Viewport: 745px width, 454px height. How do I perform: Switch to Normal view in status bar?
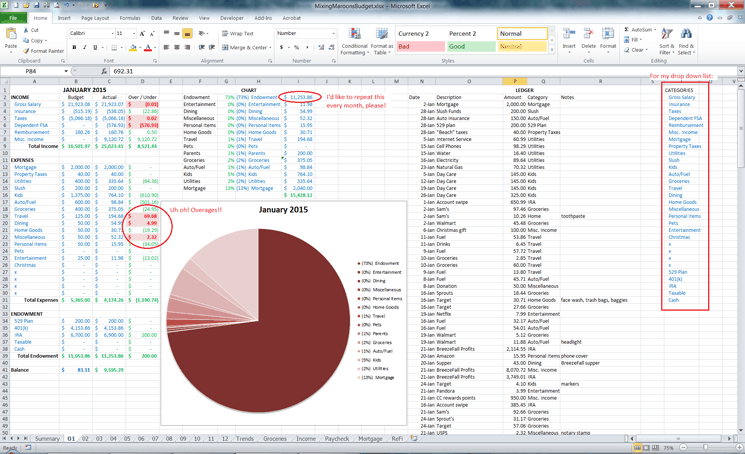637,447
